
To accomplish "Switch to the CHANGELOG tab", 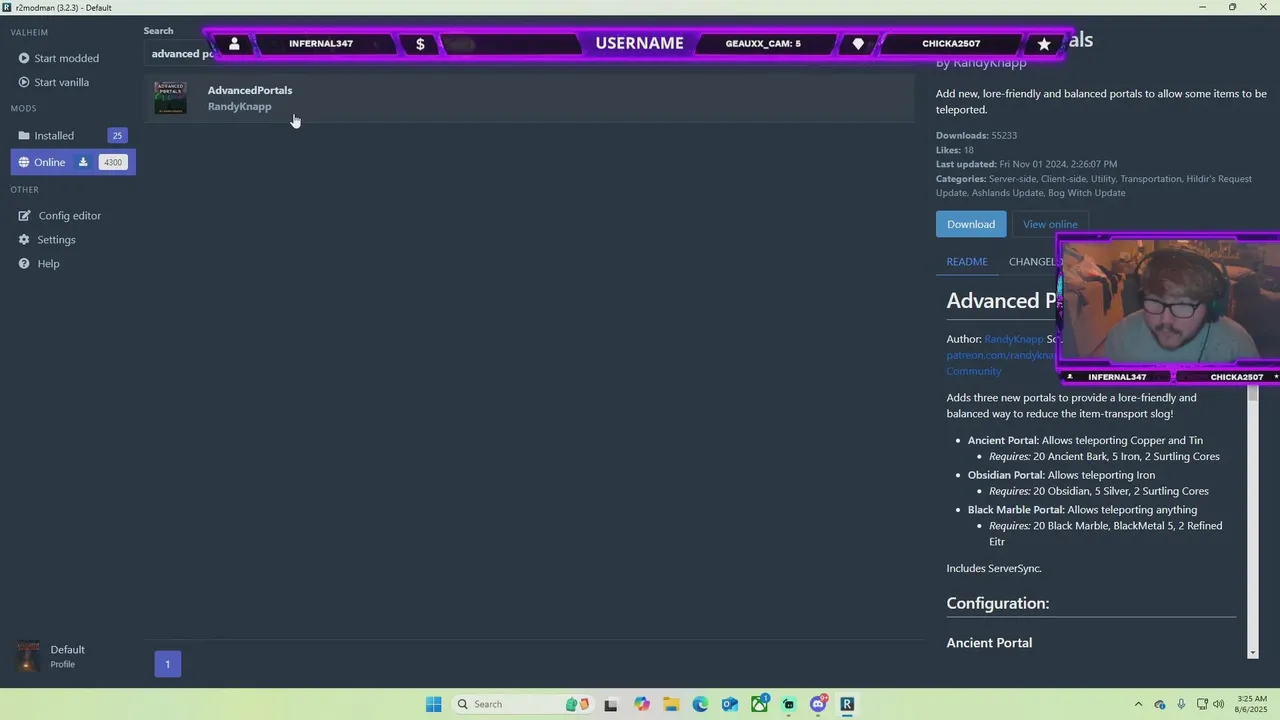I will 1032,261.
